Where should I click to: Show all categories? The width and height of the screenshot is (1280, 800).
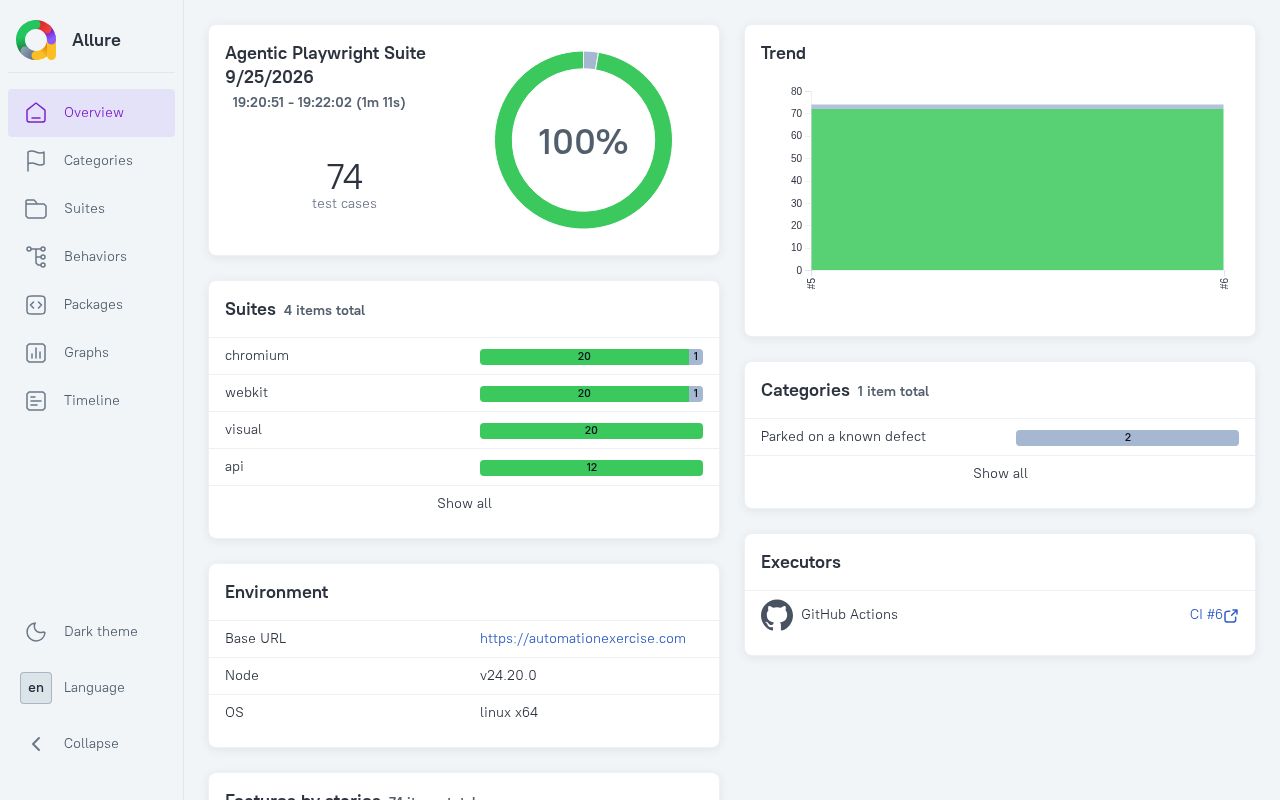(x=1000, y=473)
